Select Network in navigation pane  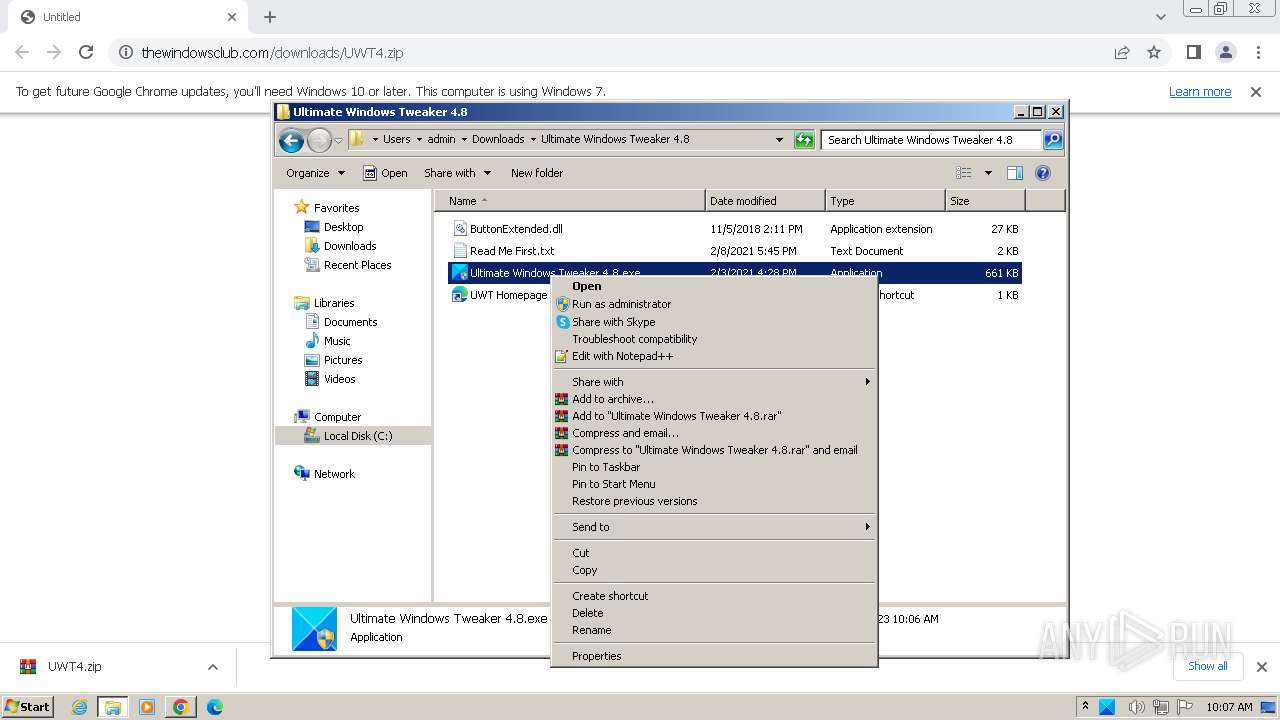(x=334, y=474)
